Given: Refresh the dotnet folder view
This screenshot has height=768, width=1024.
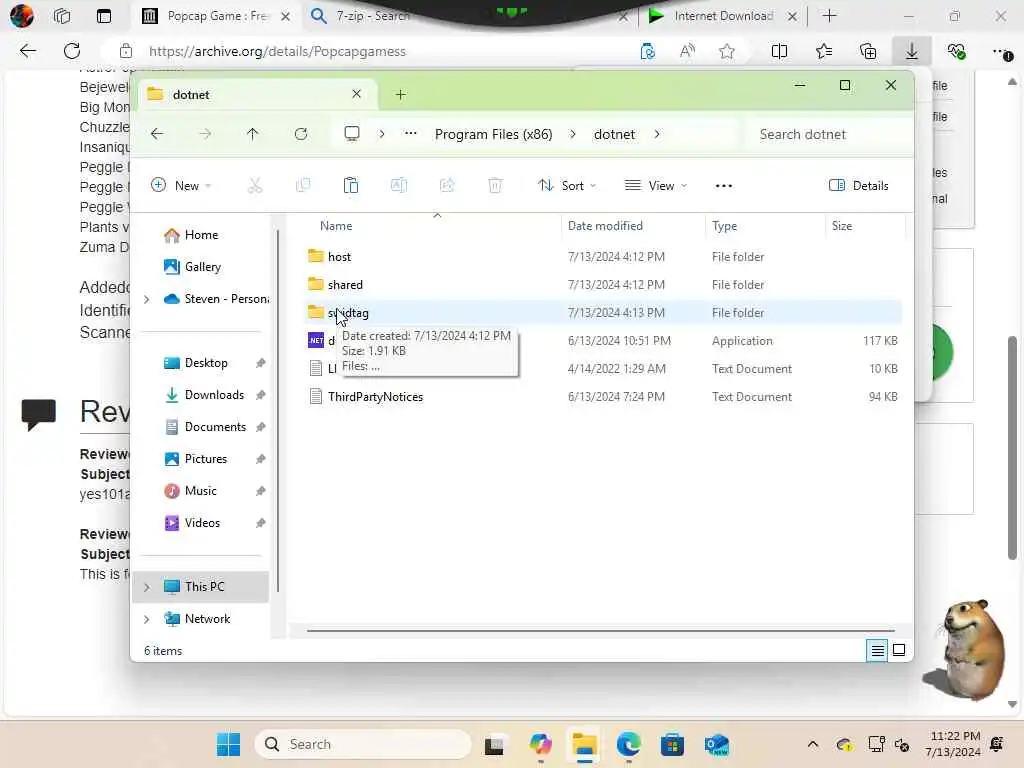Looking at the screenshot, I should [x=301, y=134].
